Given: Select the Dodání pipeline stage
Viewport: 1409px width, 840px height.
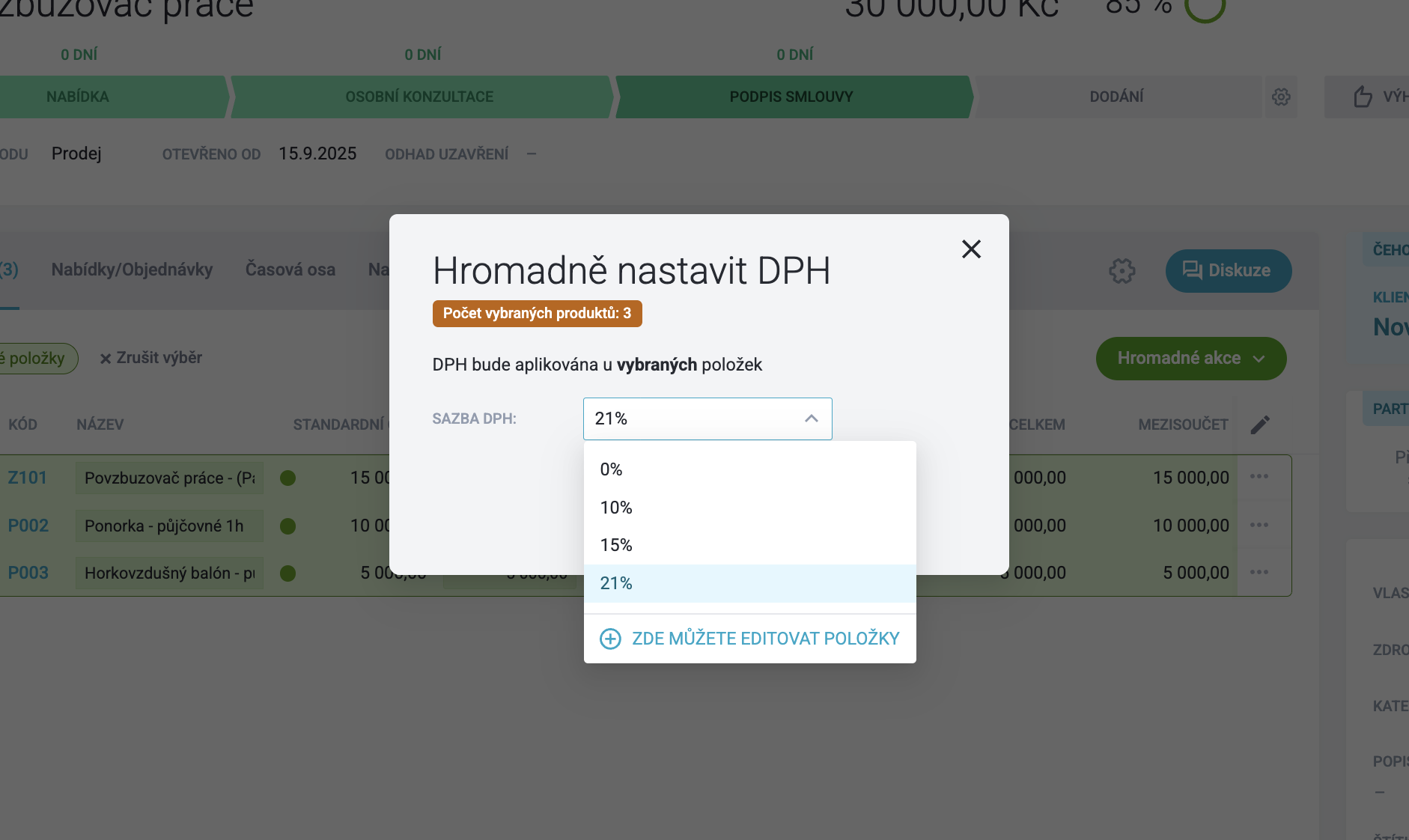Looking at the screenshot, I should coord(1116,97).
